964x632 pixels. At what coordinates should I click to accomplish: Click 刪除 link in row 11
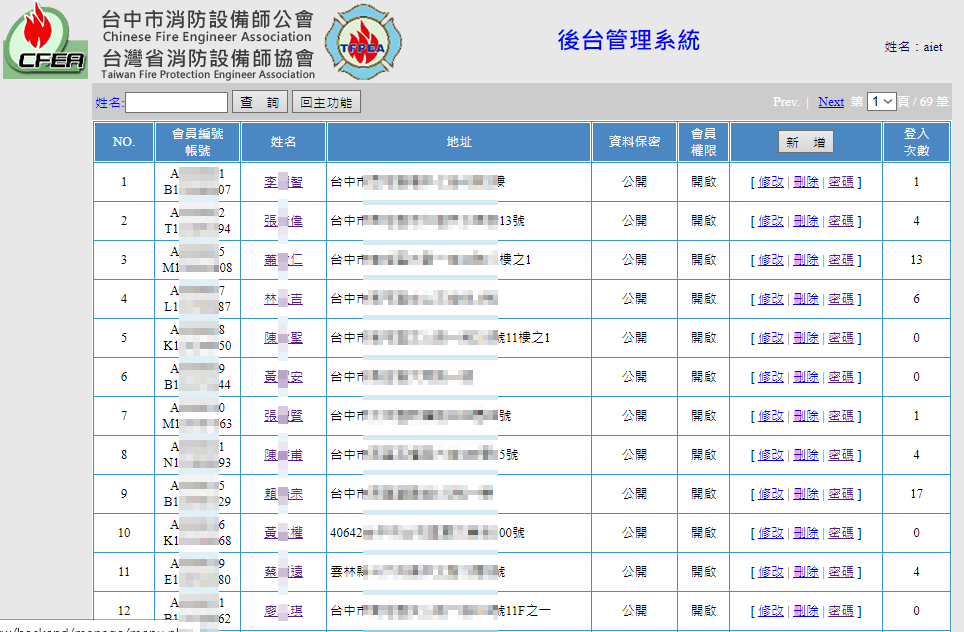(806, 572)
